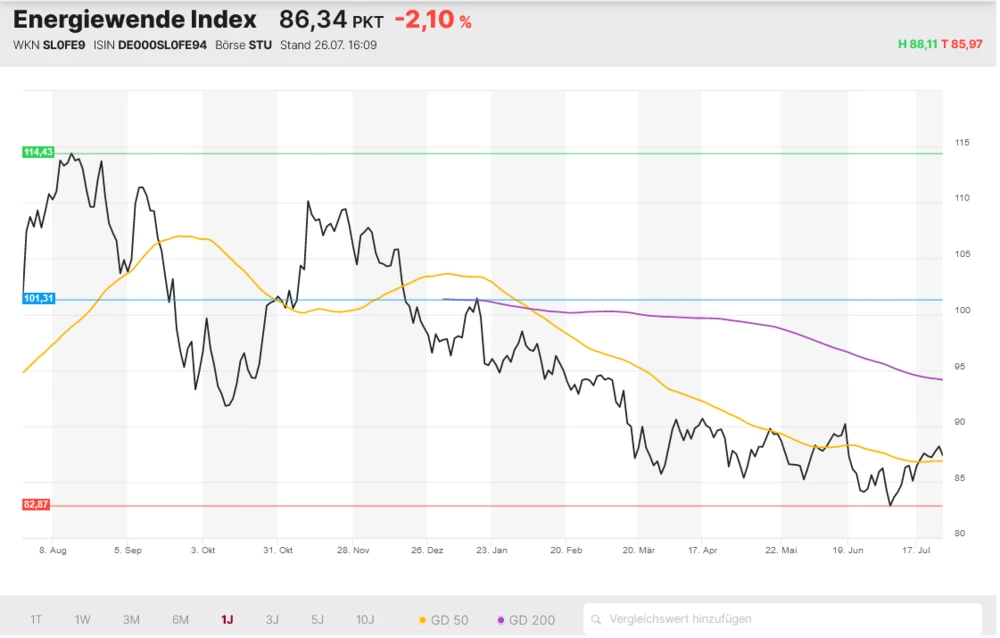Viewport: 1000px width, 638px height.
Task: Click the active 1J time range
Action: 227,620
